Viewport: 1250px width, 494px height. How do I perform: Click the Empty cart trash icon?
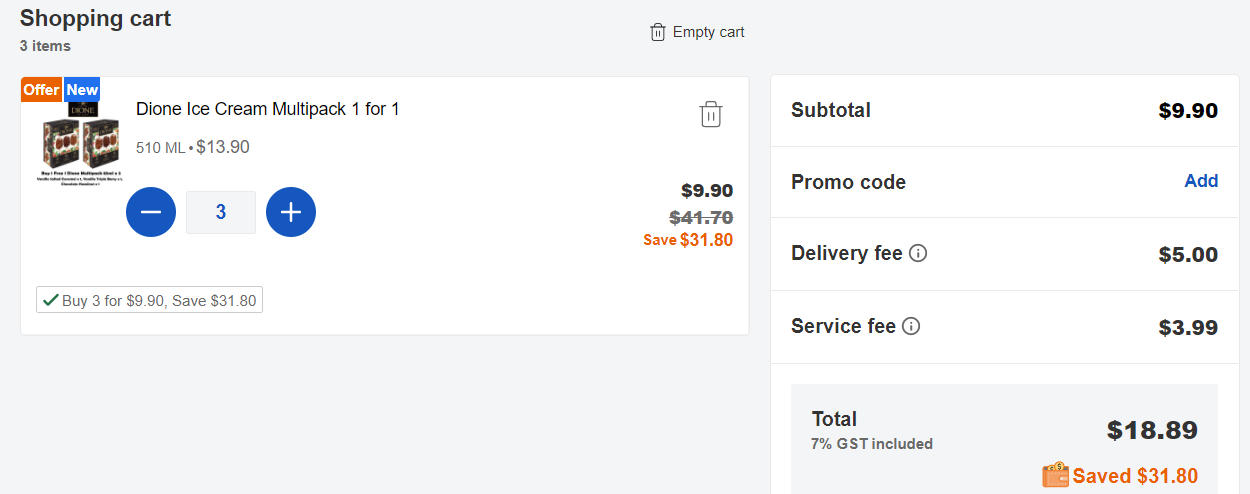(x=657, y=32)
